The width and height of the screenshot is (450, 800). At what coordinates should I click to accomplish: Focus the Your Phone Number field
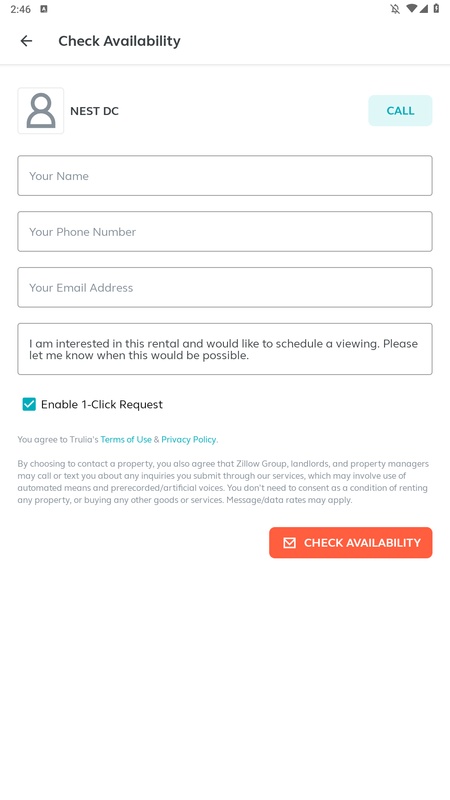(x=225, y=231)
